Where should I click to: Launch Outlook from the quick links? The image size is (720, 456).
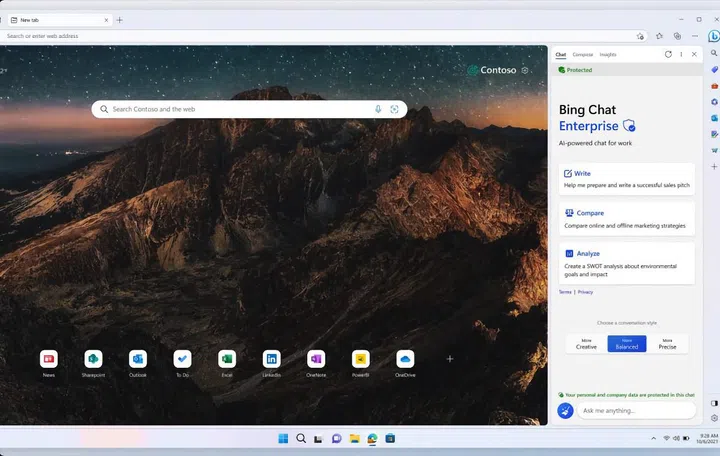(138, 358)
